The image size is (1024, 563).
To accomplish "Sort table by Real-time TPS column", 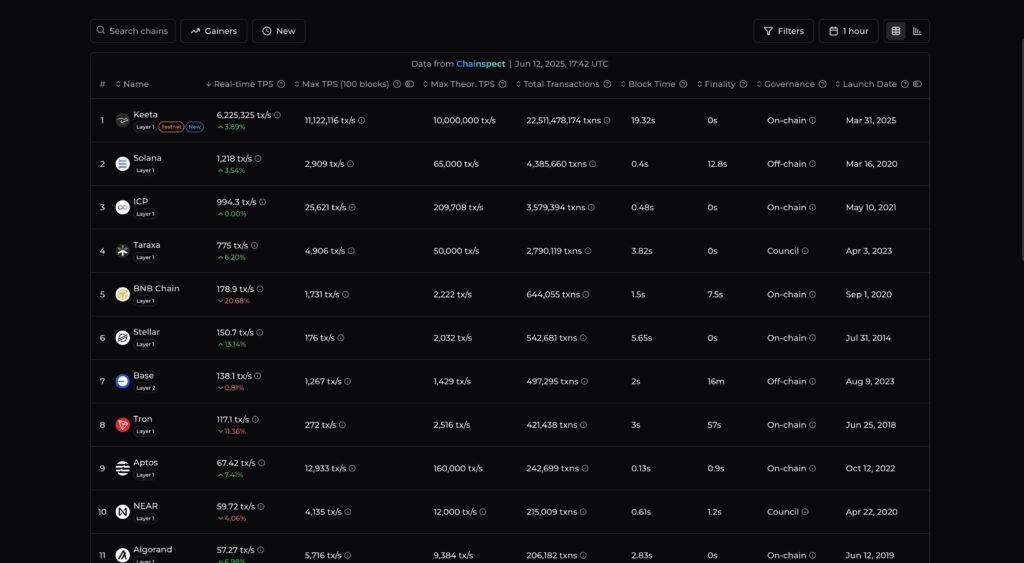I will (x=243, y=84).
